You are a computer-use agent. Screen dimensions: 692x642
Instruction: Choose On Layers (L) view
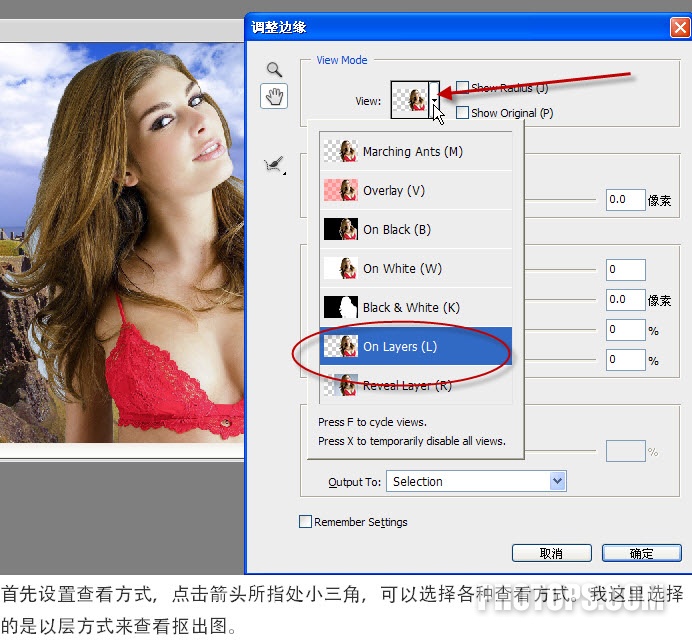point(416,346)
